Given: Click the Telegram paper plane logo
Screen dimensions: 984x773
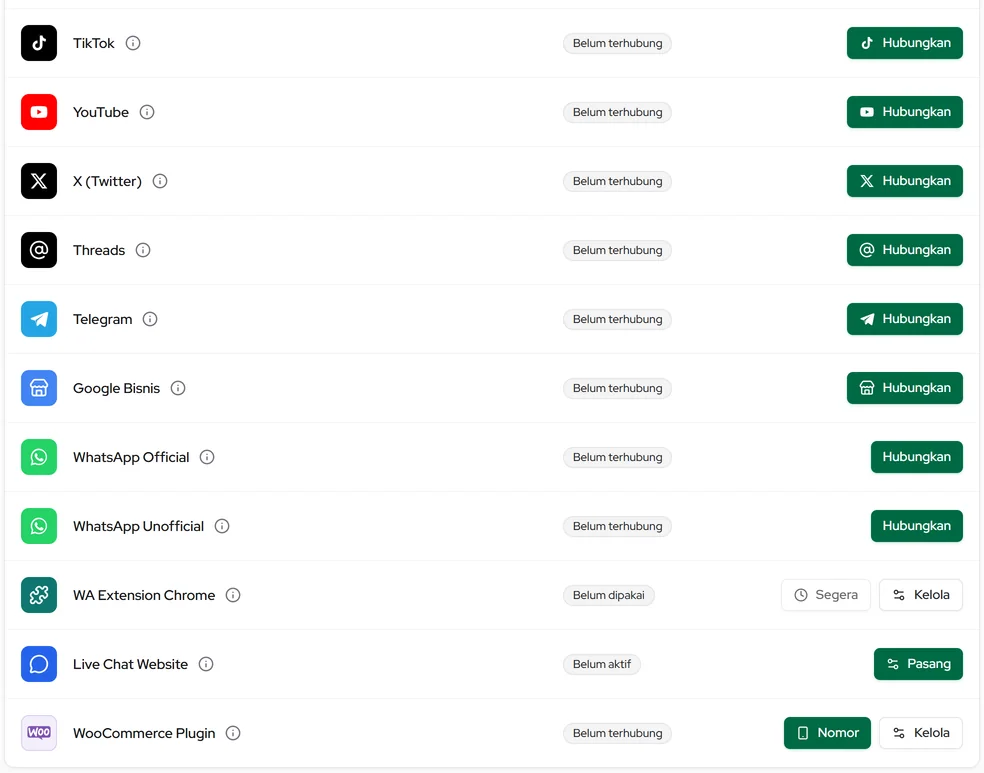Looking at the screenshot, I should (39, 319).
